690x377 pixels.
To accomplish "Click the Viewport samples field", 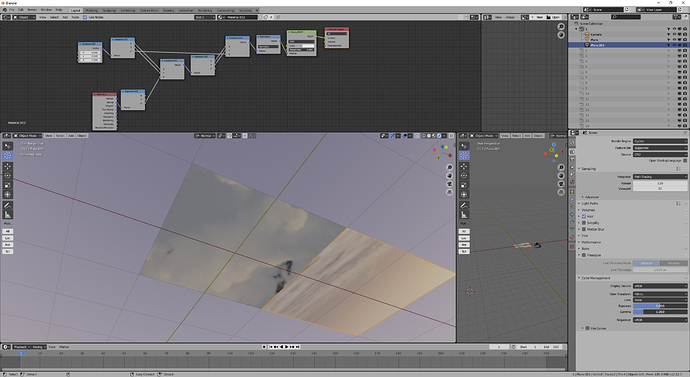I will 660,188.
